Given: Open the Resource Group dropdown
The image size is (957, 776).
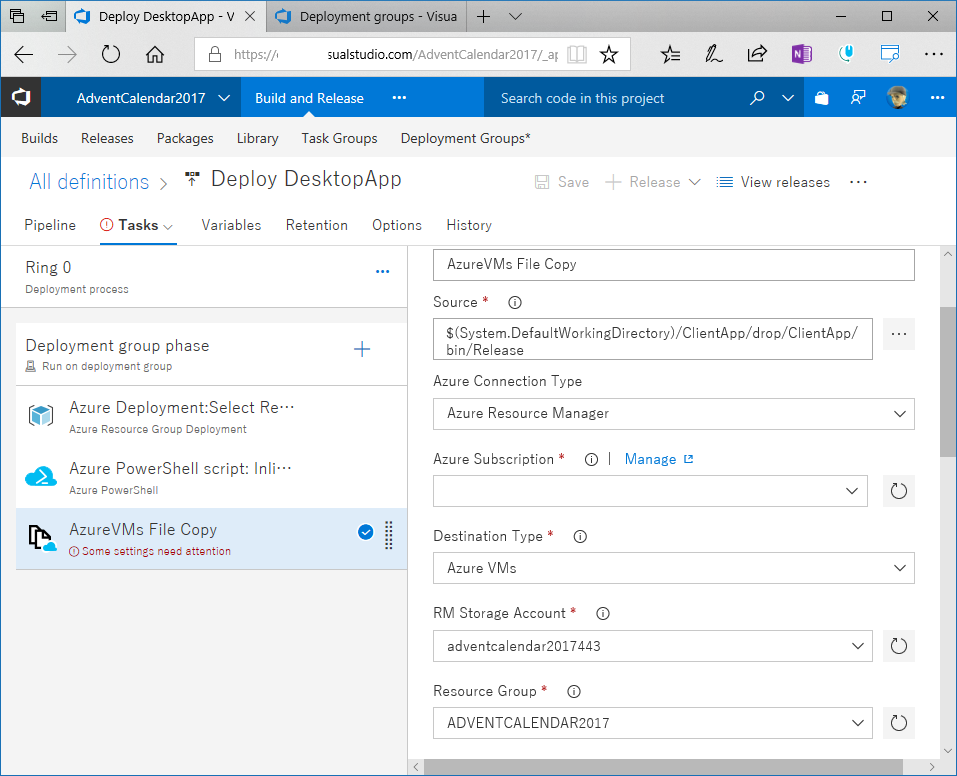Looking at the screenshot, I should [652, 723].
